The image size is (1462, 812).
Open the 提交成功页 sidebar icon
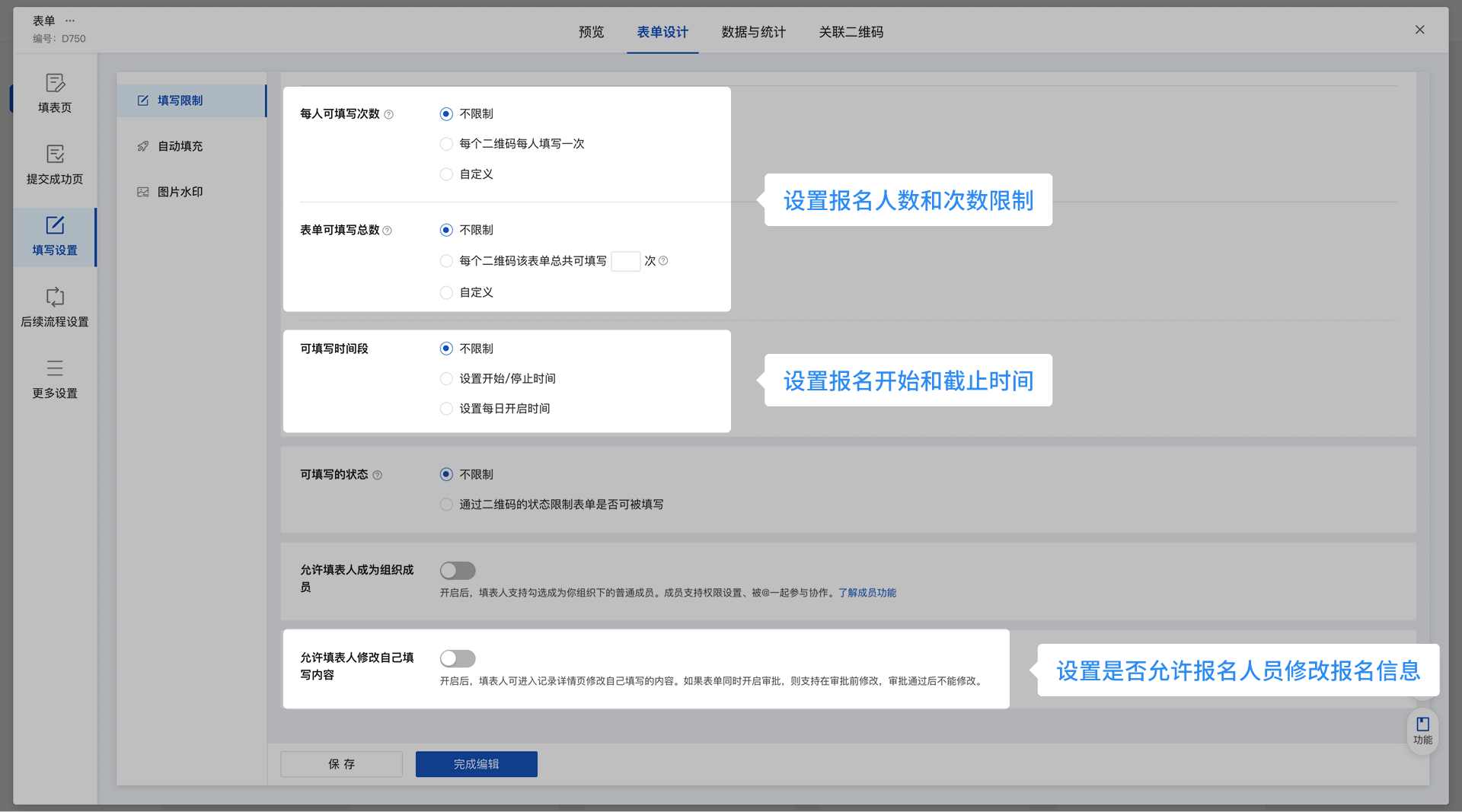point(55,164)
